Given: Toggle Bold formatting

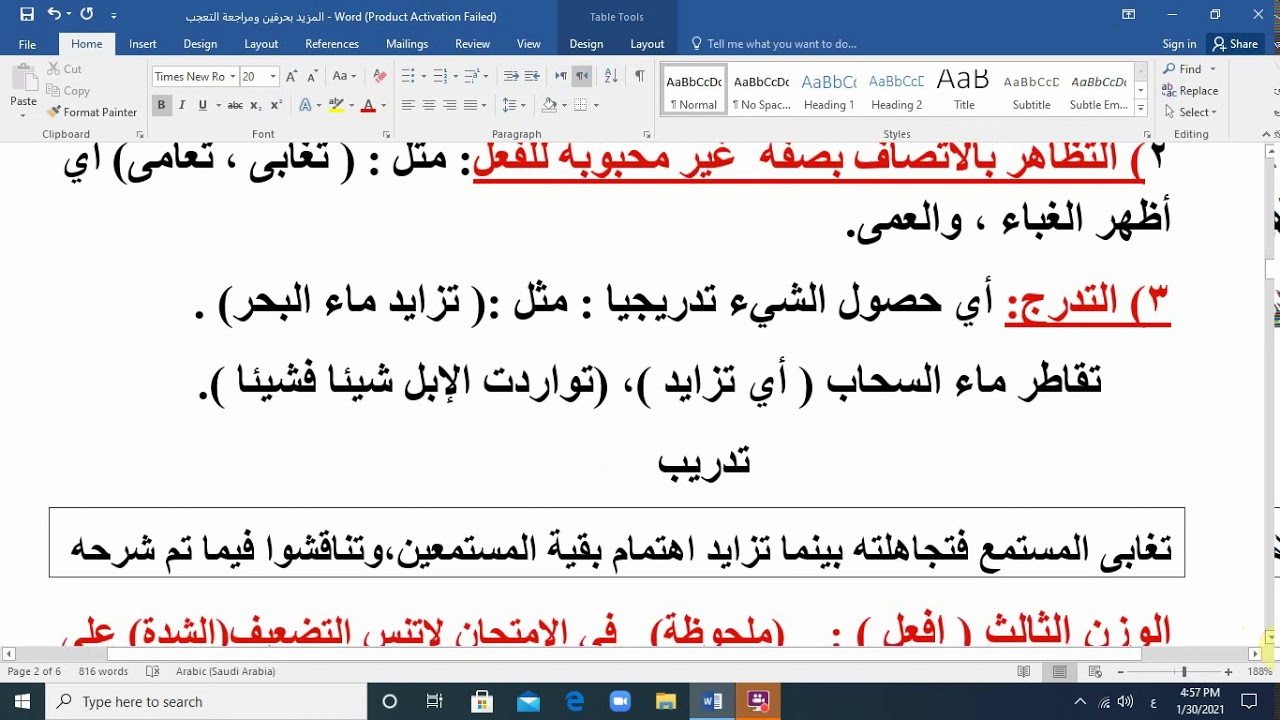Looking at the screenshot, I should coord(161,105).
